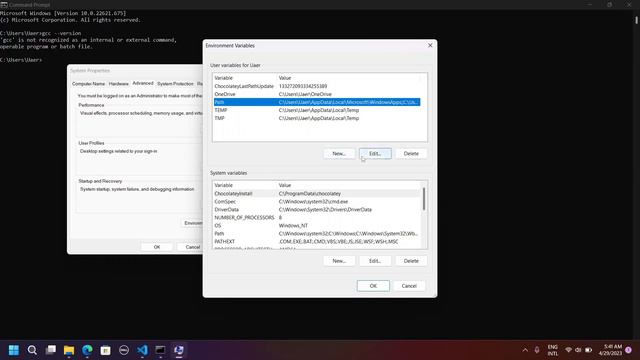Click the Windows_NT value cell
The image size is (640, 360).
point(293,225)
